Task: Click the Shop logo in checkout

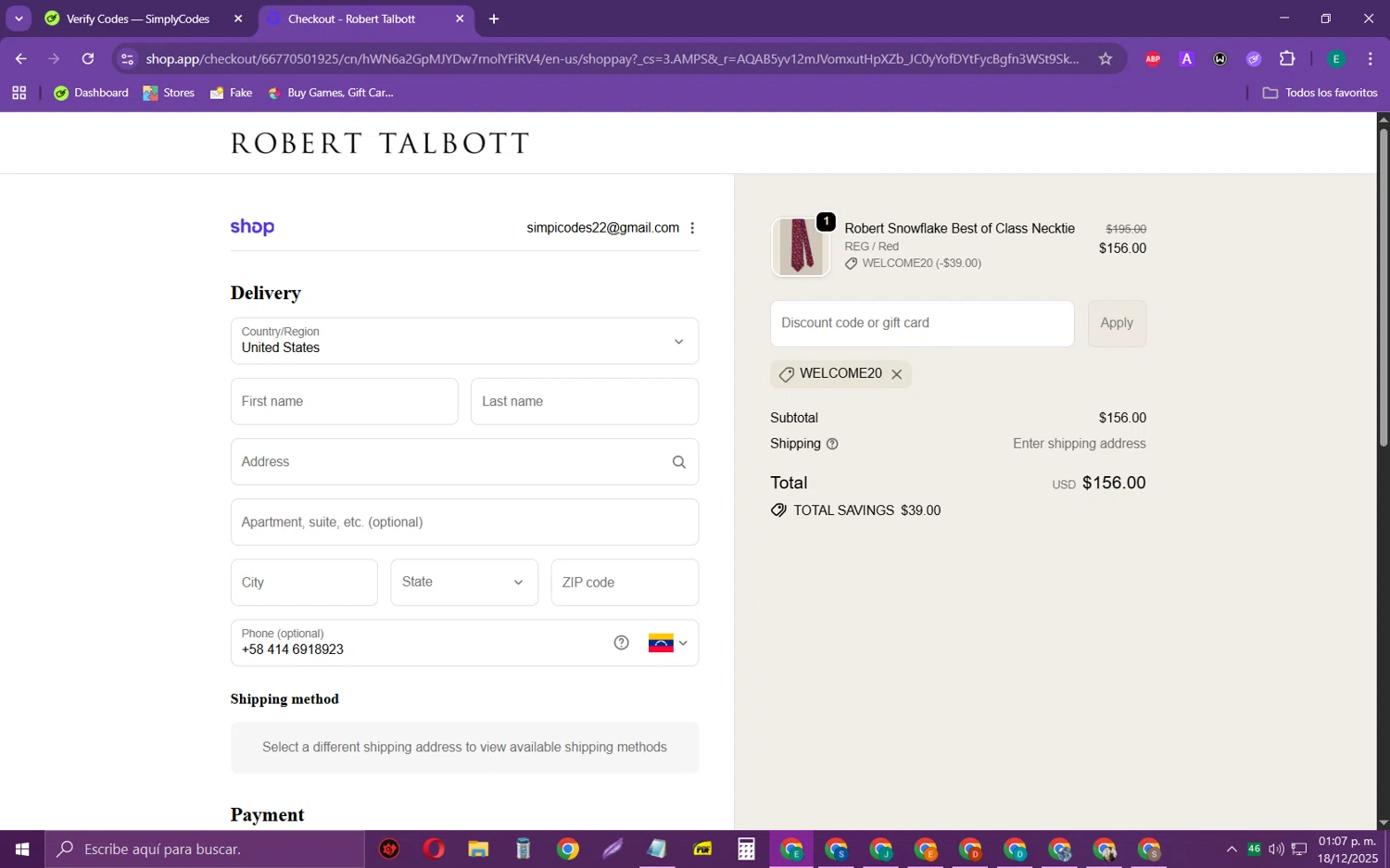Action: tap(252, 227)
